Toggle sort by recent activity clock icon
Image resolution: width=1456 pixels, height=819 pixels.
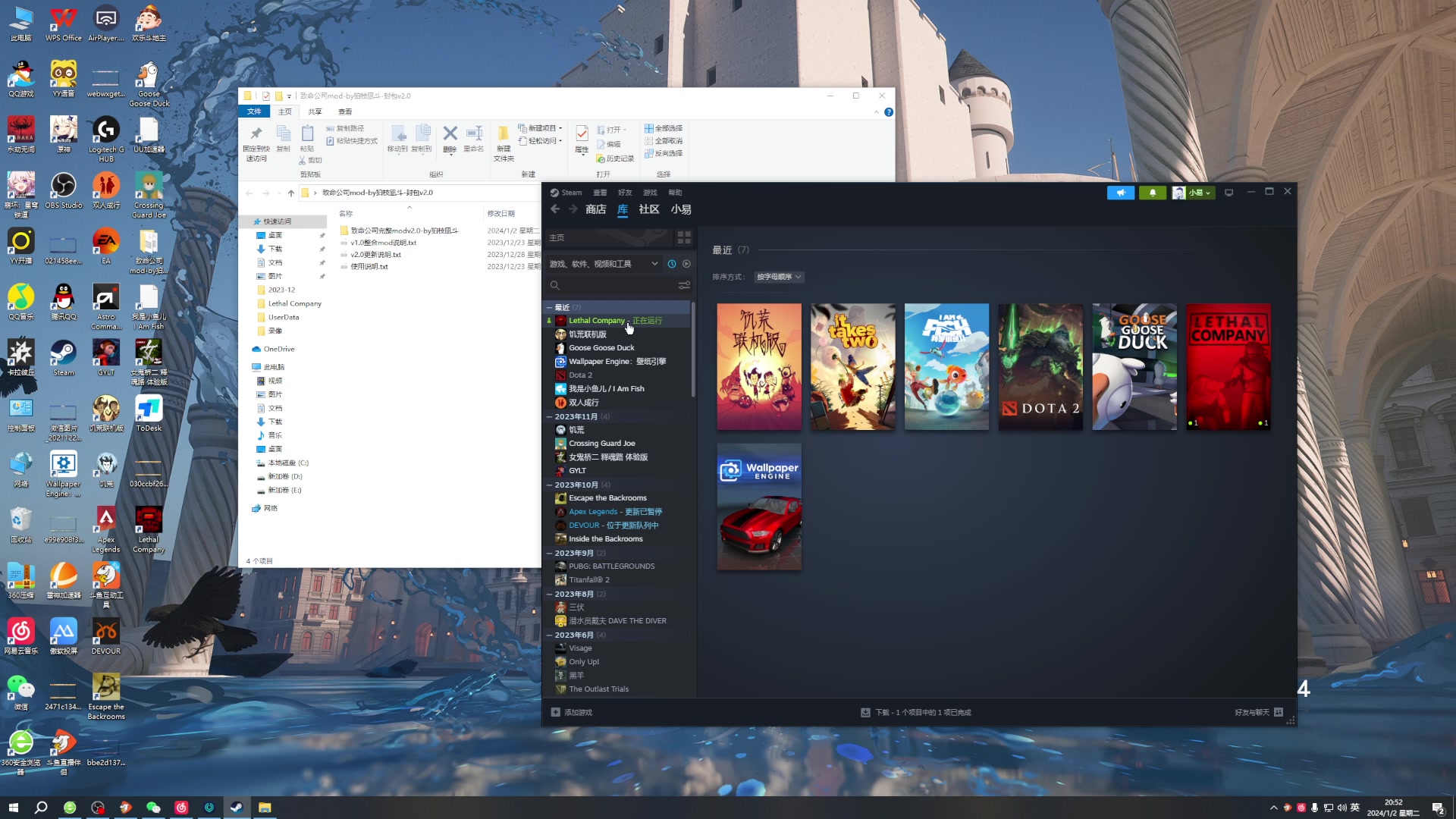click(672, 264)
